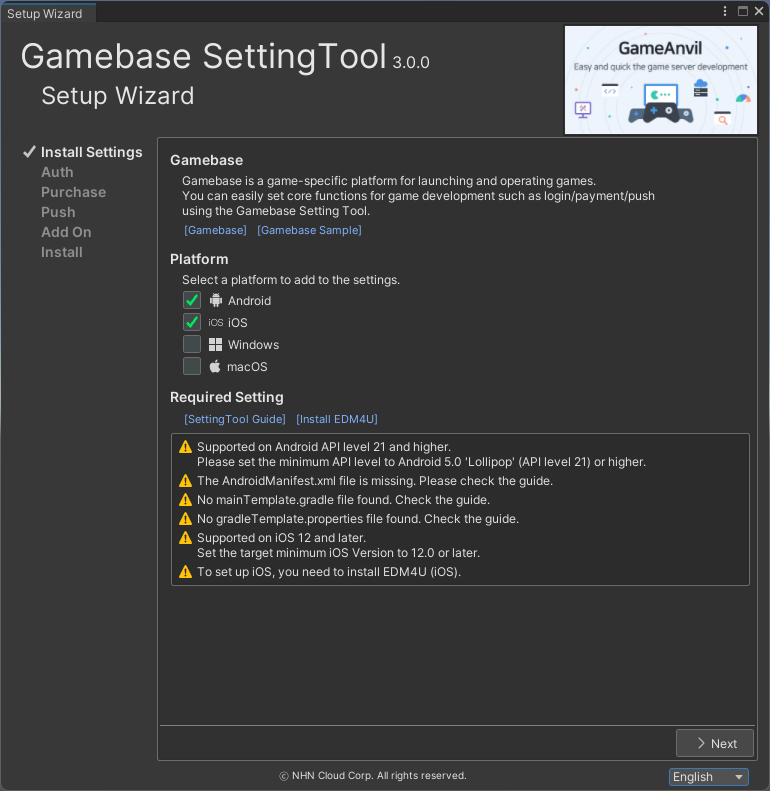Viewport: 770px width, 791px height.
Task: Click the mainTemplate.gradle warning icon
Action: (186, 500)
